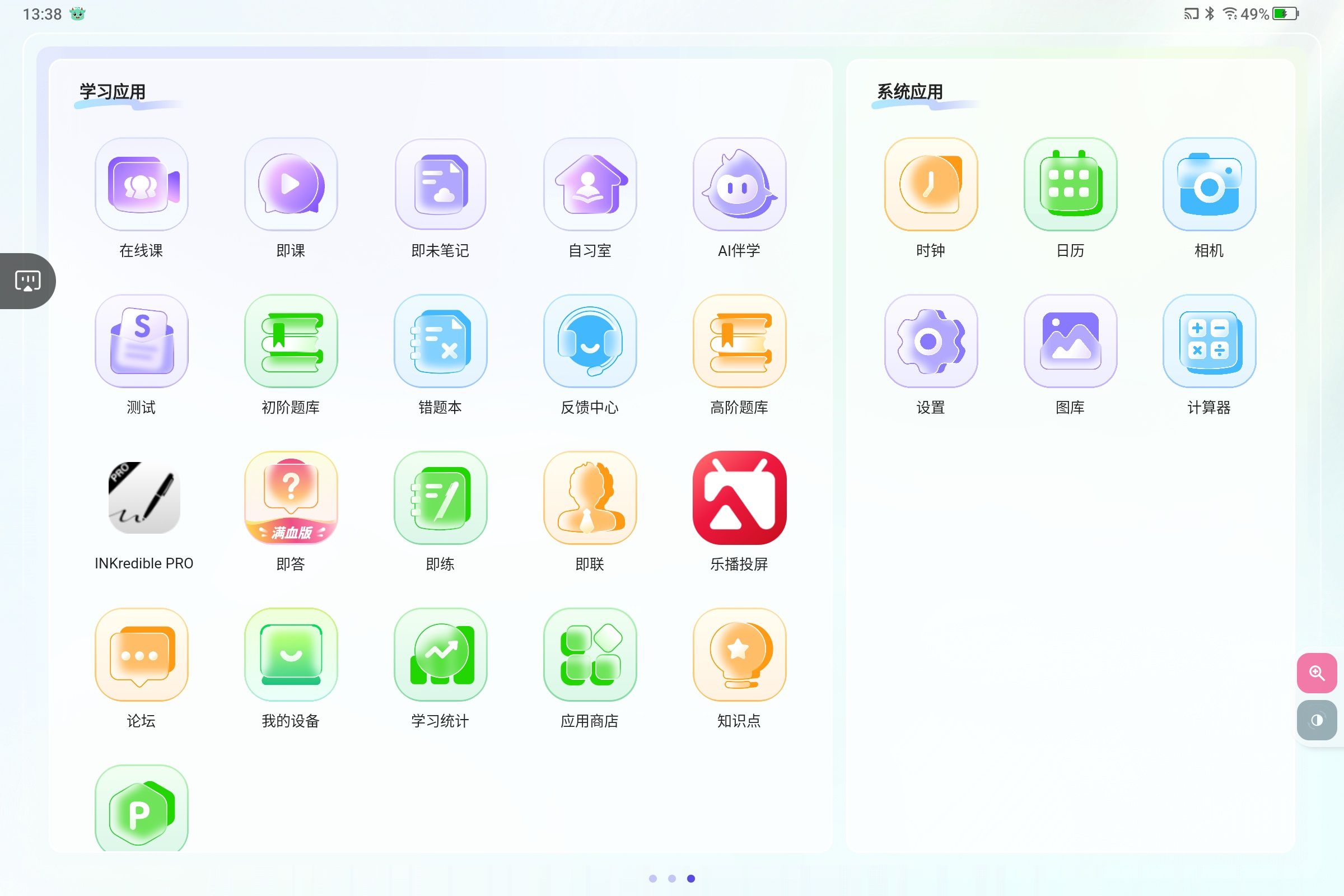Viewport: 1344px width, 896px height.
Task: Tap the 学习应用 section title
Action: point(113,91)
